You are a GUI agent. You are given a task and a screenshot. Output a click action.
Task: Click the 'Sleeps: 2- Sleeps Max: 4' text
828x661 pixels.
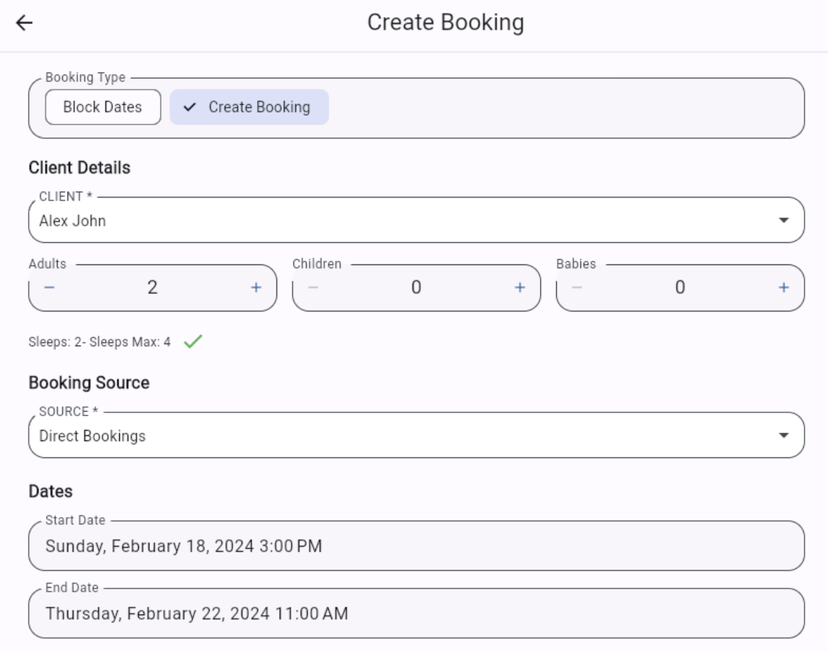pyautogui.click(x=100, y=342)
